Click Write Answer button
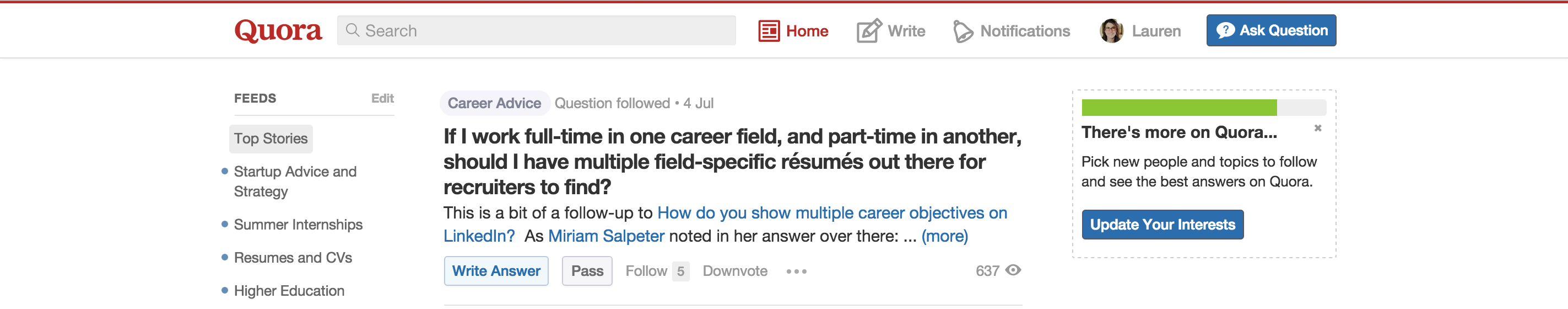Viewport: 1568px width, 309px height. [x=496, y=271]
